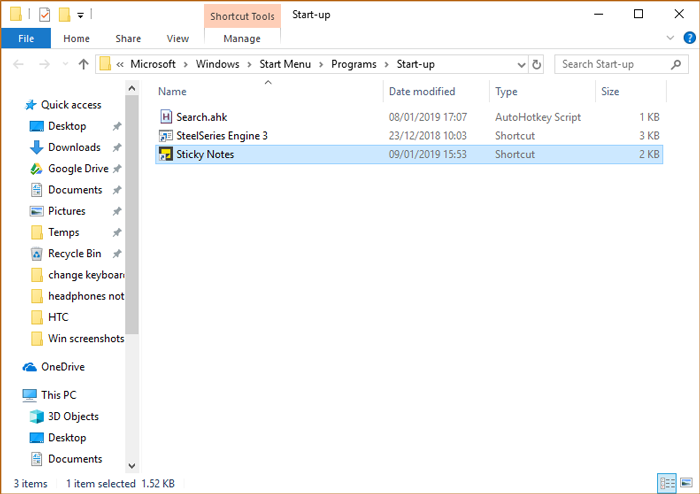Screen dimensions: 700x494
Task: Click the Search Start-up box
Action: click(621, 64)
